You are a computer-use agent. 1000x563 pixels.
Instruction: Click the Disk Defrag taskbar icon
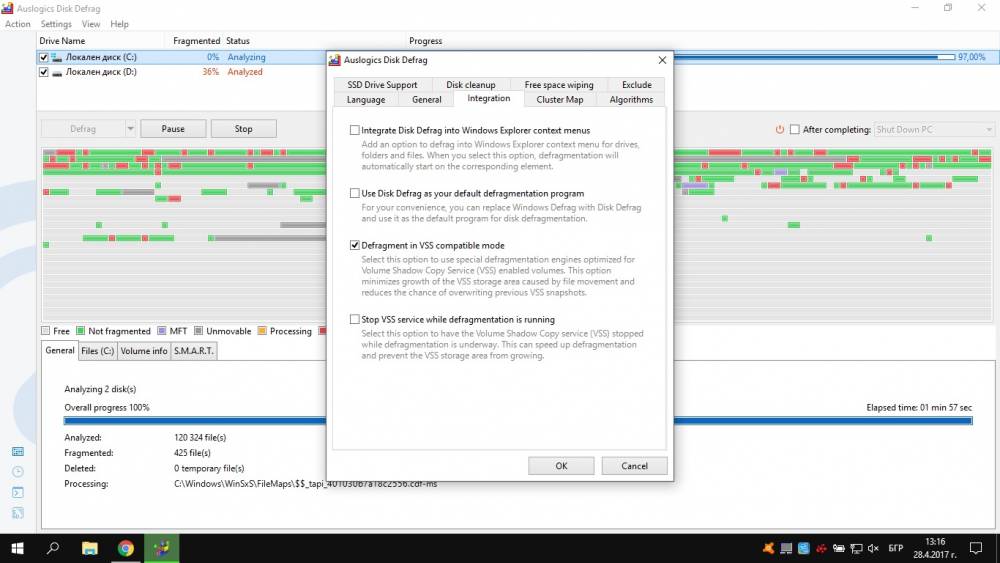point(161,548)
